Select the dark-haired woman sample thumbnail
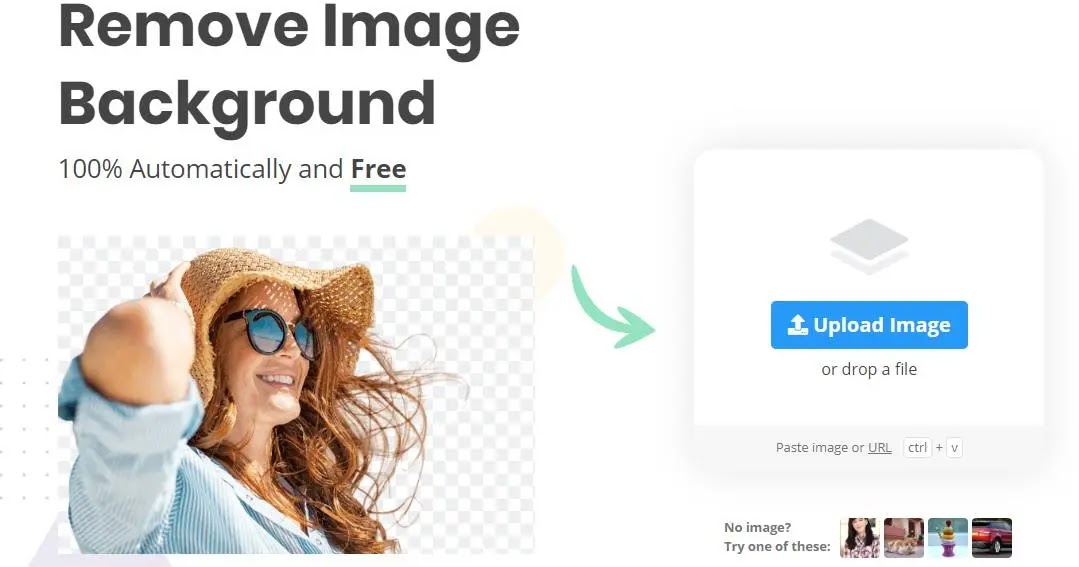 click(859, 537)
